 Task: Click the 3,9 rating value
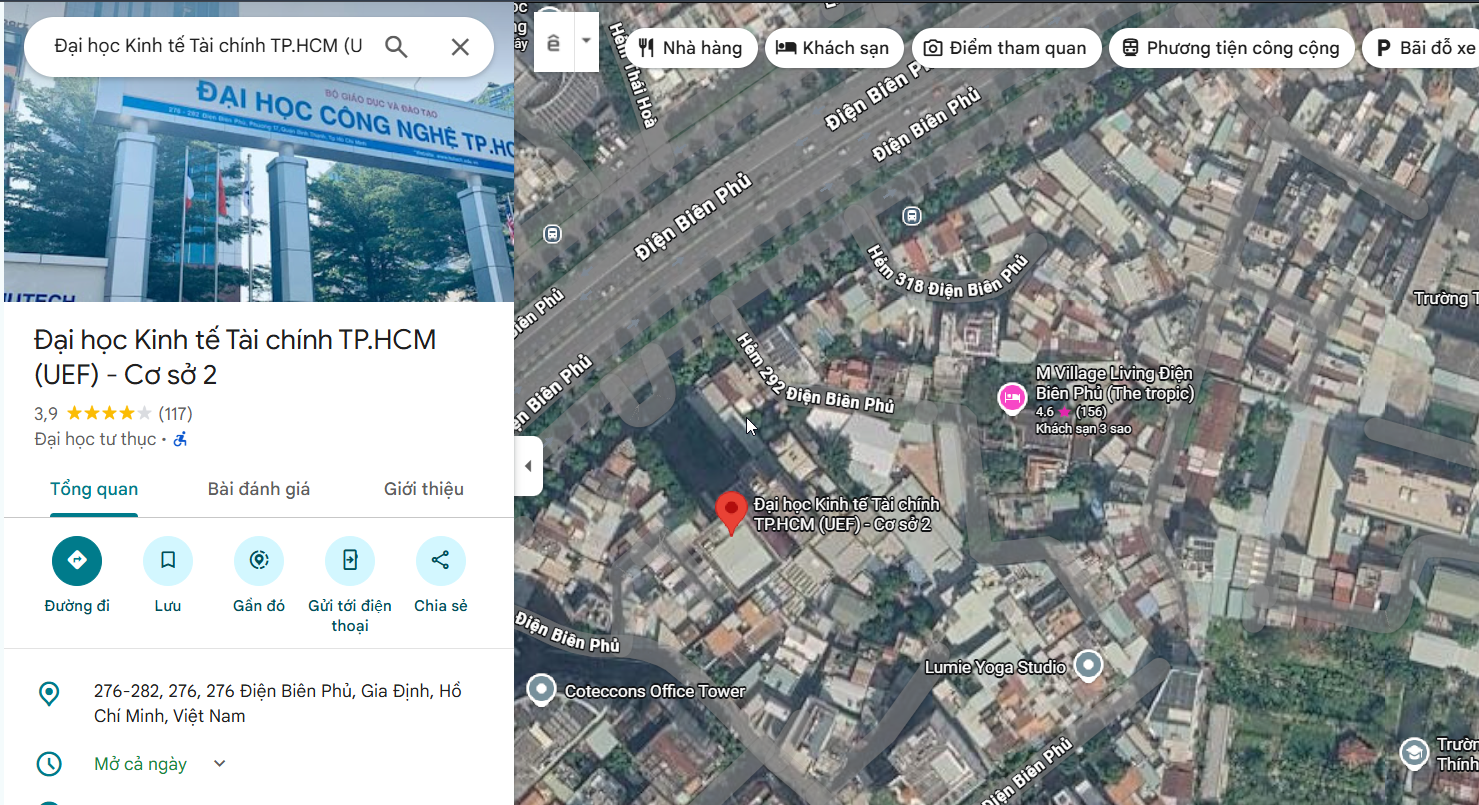coord(46,413)
